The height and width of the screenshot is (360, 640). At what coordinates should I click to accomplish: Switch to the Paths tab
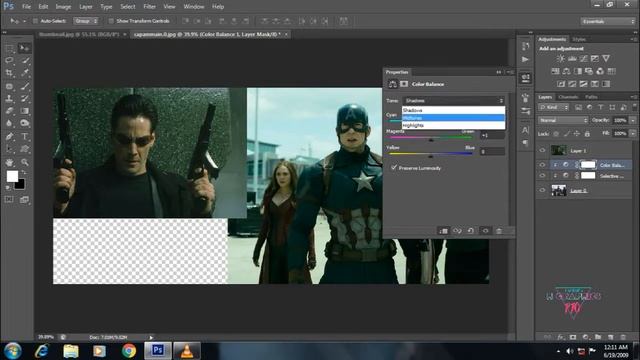click(591, 97)
